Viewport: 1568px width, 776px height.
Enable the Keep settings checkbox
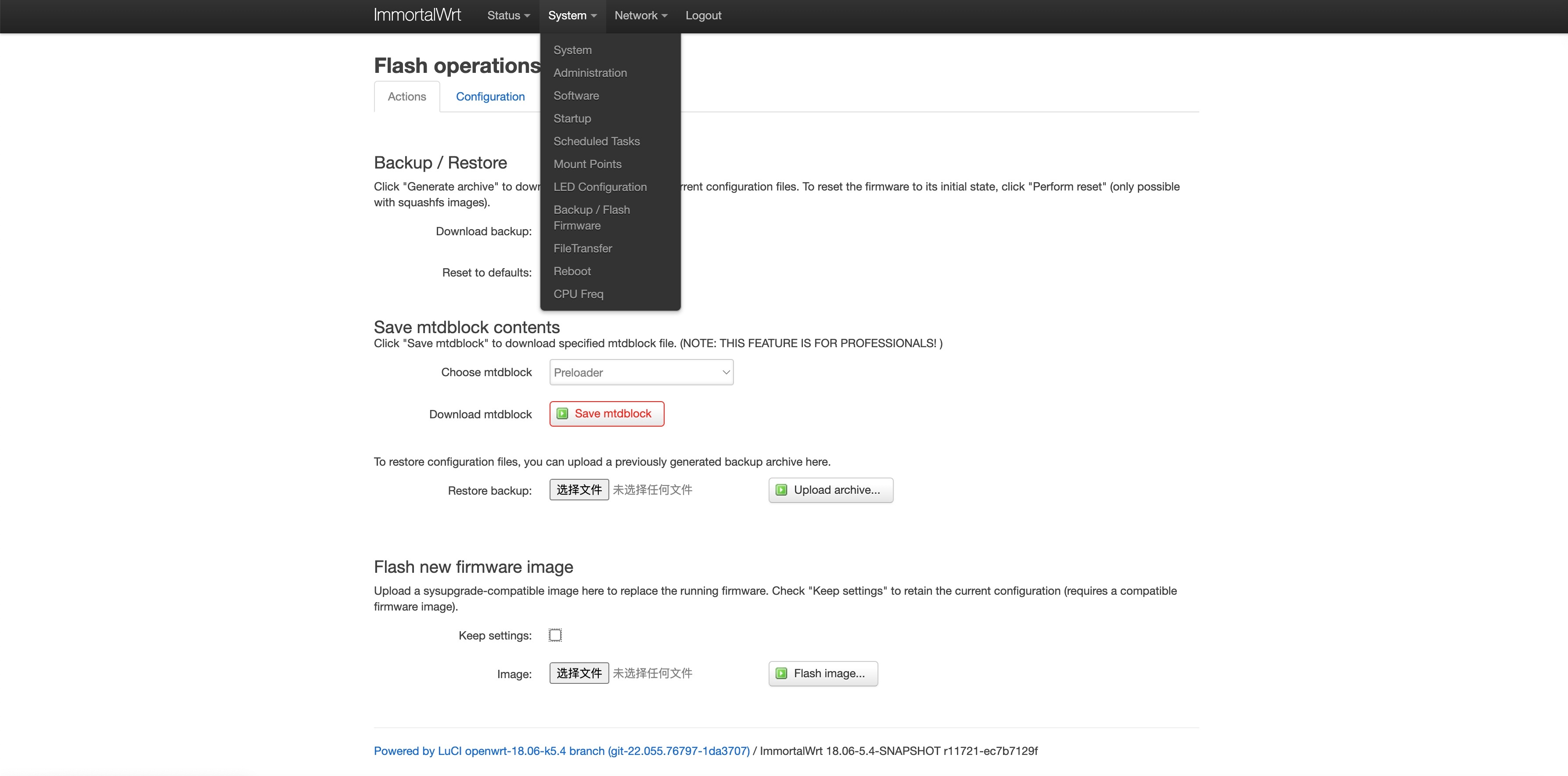pyautogui.click(x=555, y=636)
